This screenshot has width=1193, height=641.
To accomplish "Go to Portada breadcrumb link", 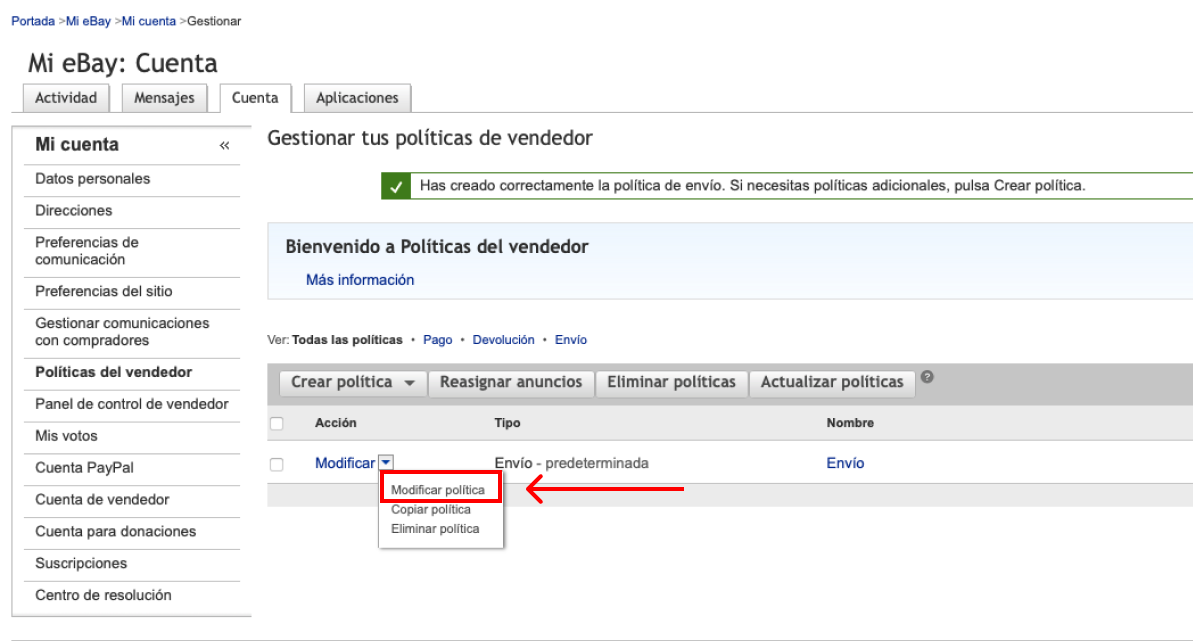I will [x=33, y=21].
